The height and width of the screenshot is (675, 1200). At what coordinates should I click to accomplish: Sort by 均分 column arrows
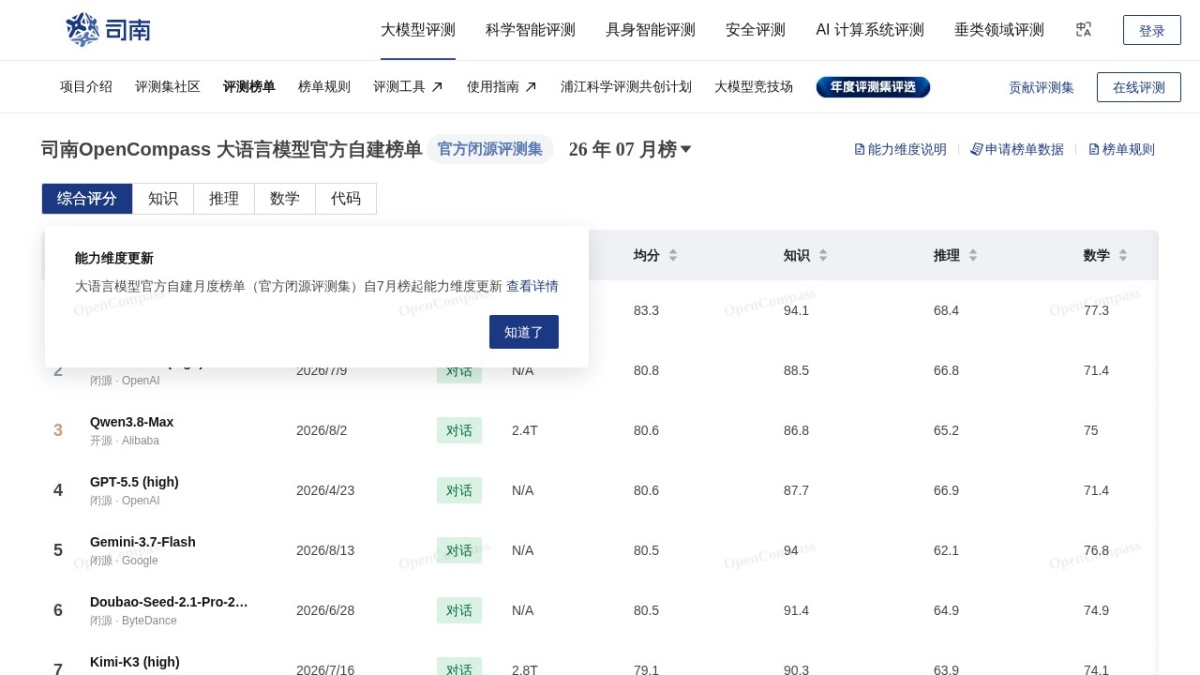point(673,255)
